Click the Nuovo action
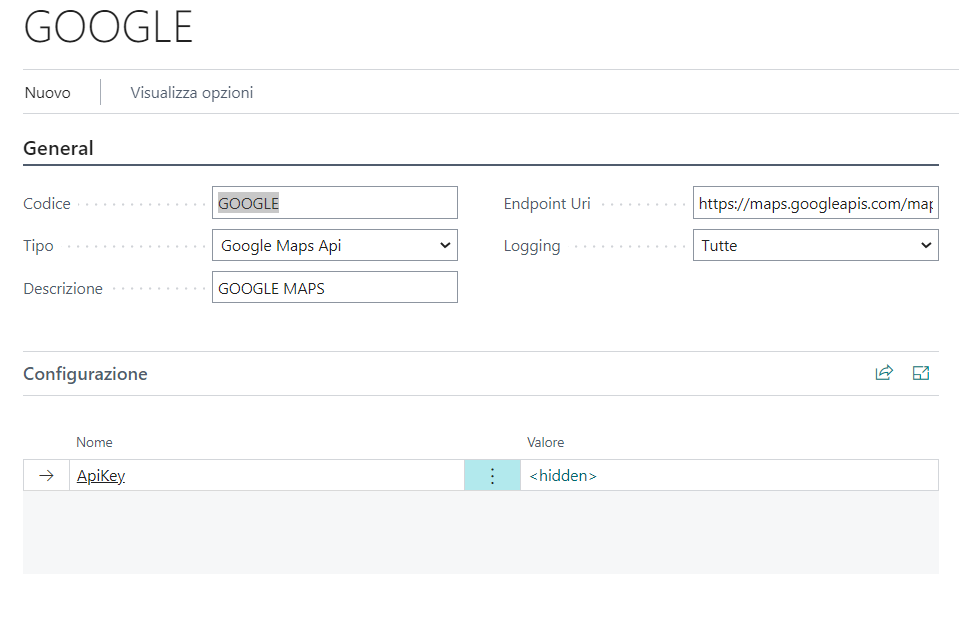Image resolution: width=960 pixels, height=623 pixels. click(x=48, y=93)
